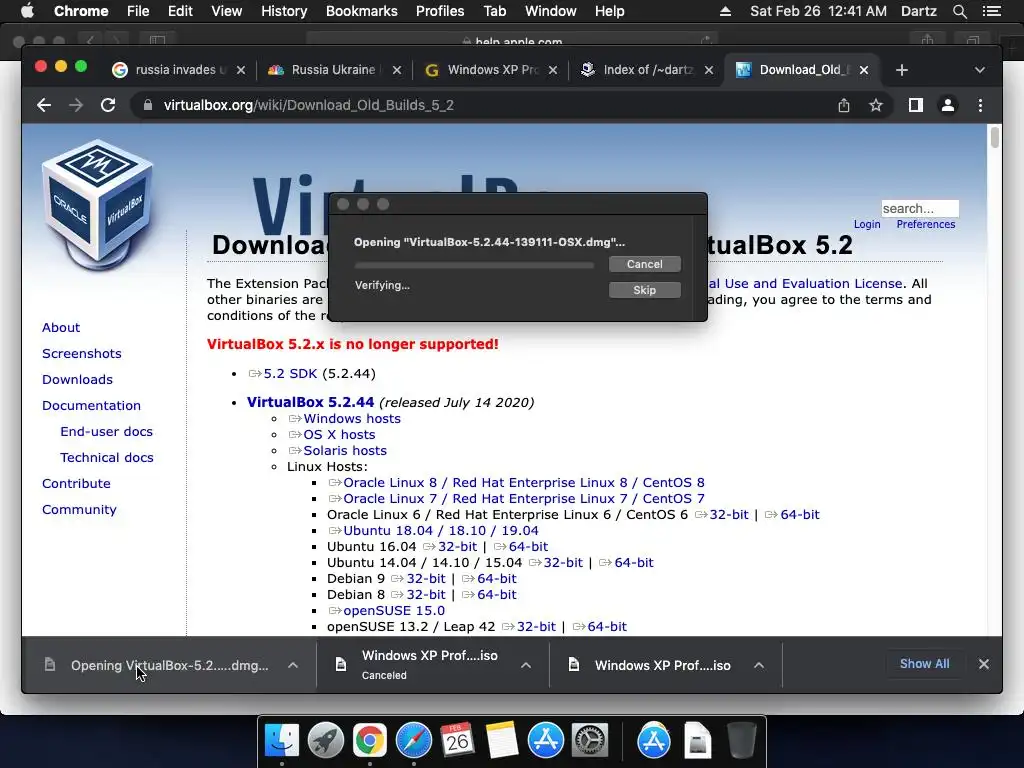Close the 'russia invades' tab
This screenshot has width=1024, height=768.
click(241, 70)
